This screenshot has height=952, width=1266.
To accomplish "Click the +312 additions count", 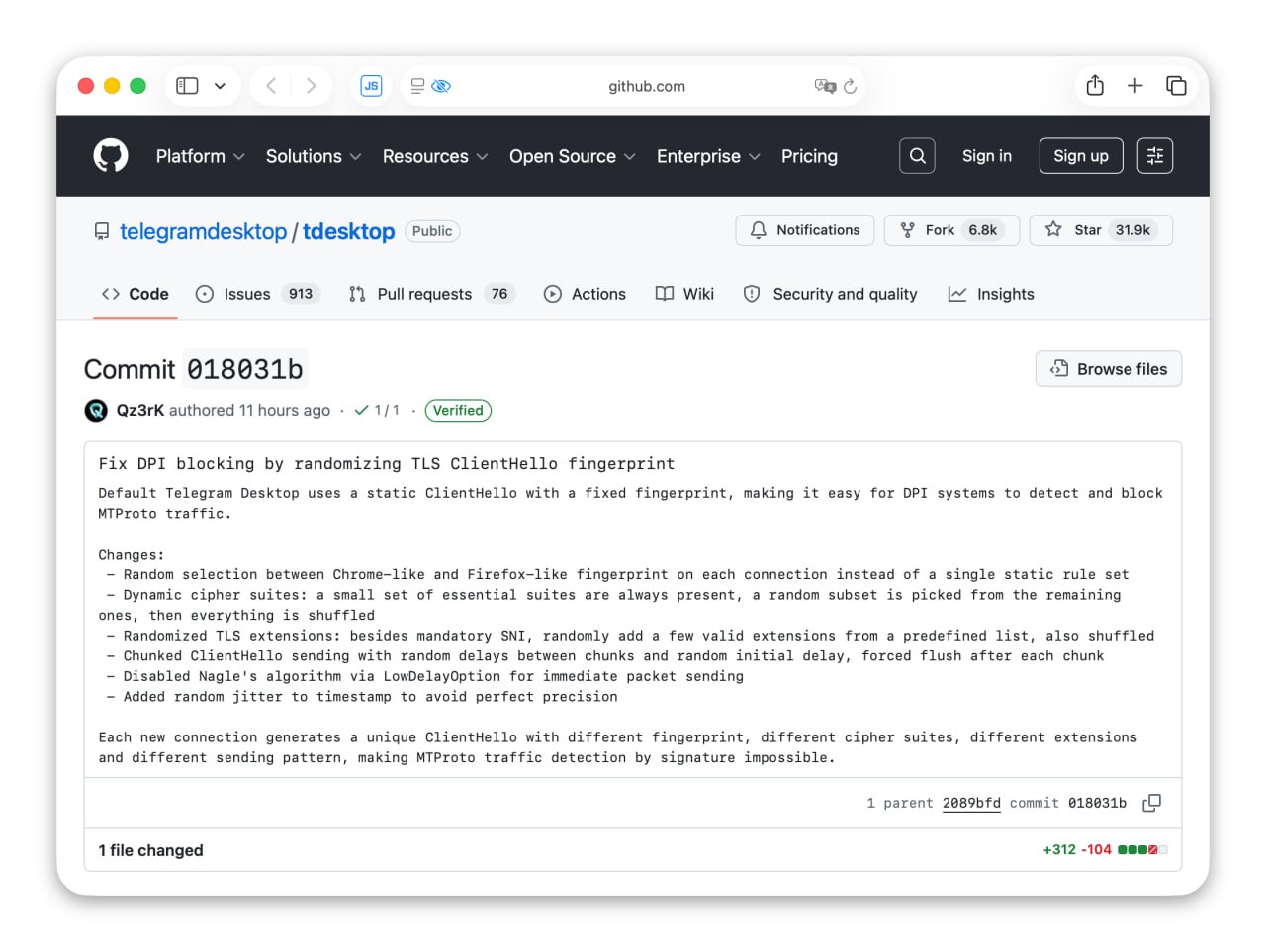I will click(1059, 850).
